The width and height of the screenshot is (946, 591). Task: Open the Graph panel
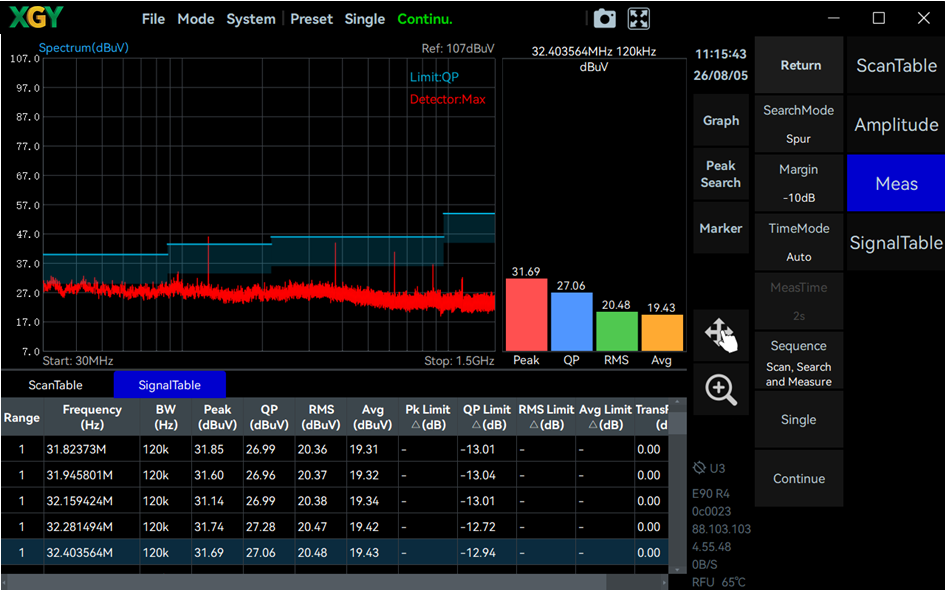[721, 120]
